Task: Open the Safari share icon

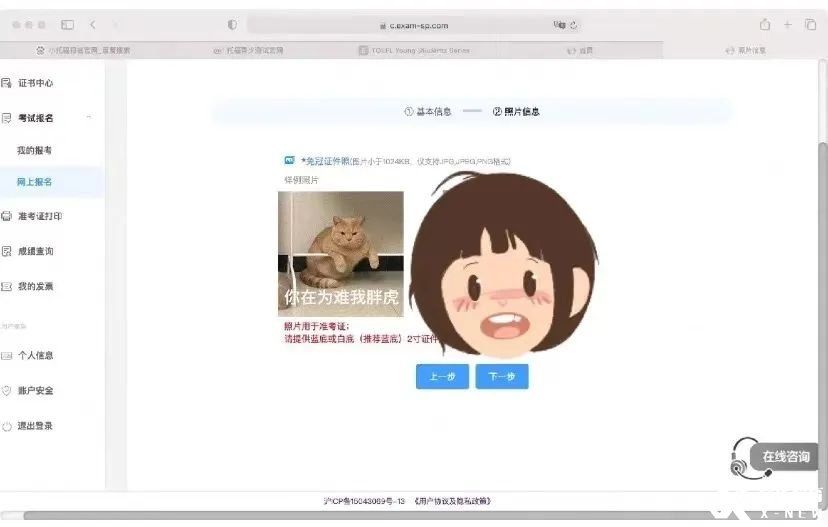Action: point(765,24)
